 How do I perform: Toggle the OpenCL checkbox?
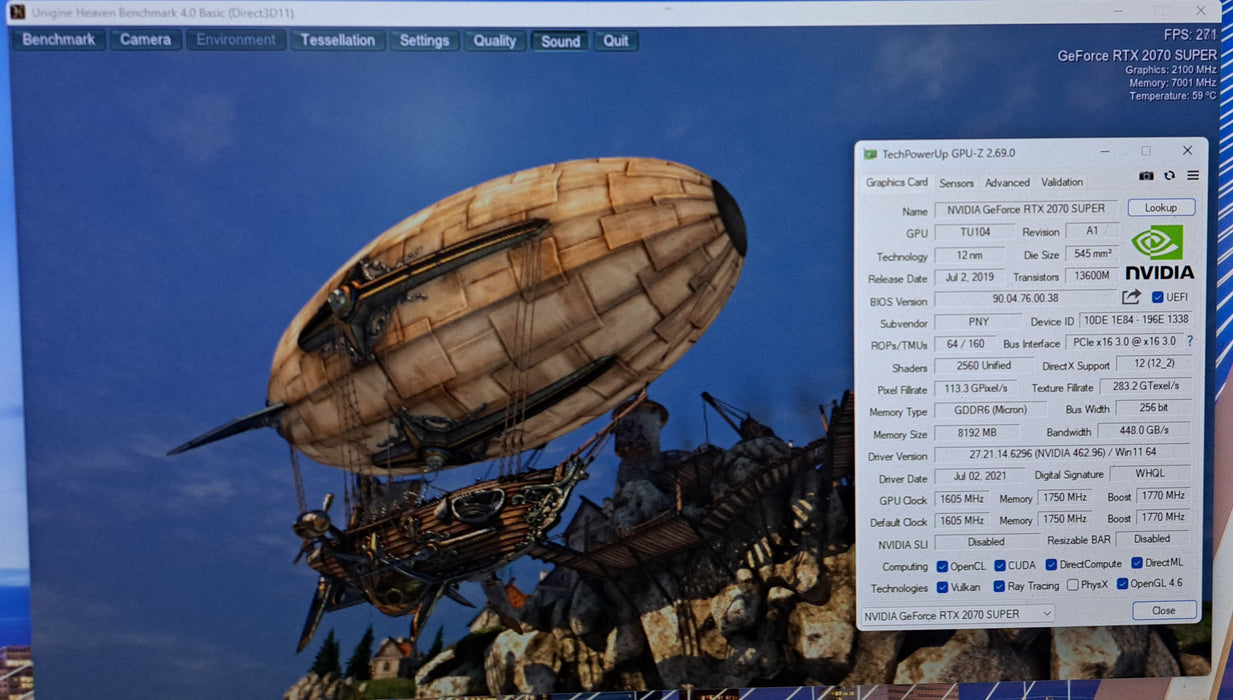click(x=942, y=566)
